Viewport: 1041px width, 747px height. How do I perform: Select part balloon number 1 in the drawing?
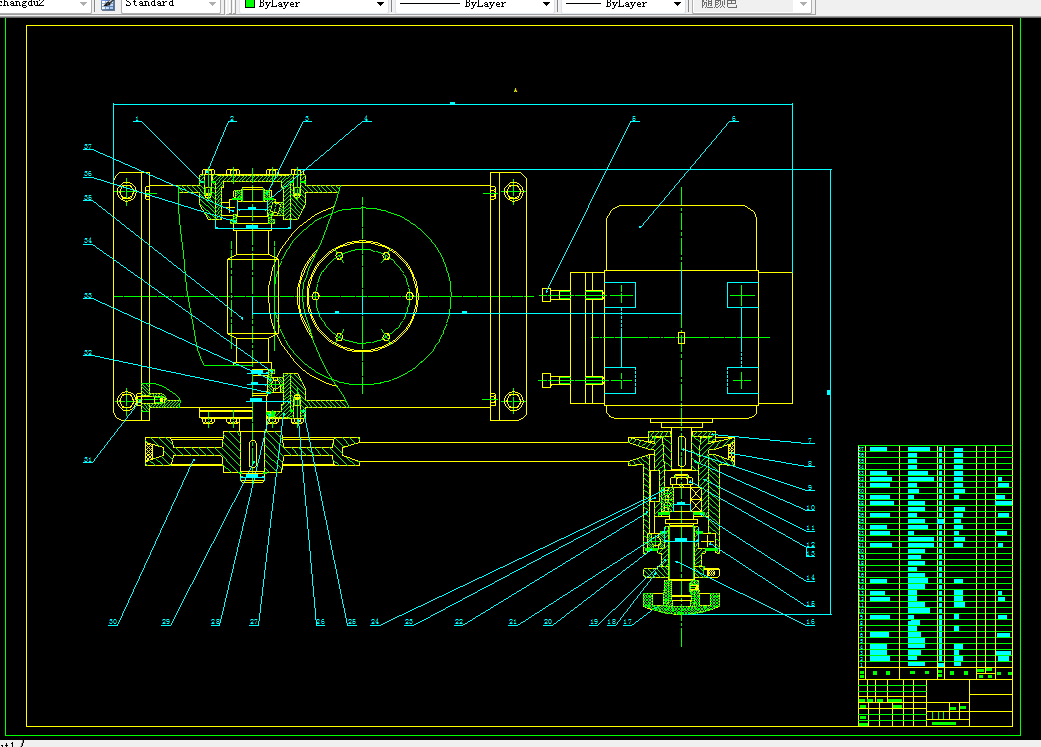137,120
